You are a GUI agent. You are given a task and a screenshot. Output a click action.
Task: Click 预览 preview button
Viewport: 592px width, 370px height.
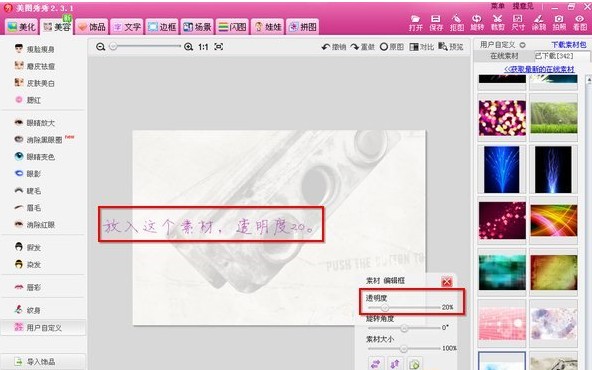(x=451, y=47)
